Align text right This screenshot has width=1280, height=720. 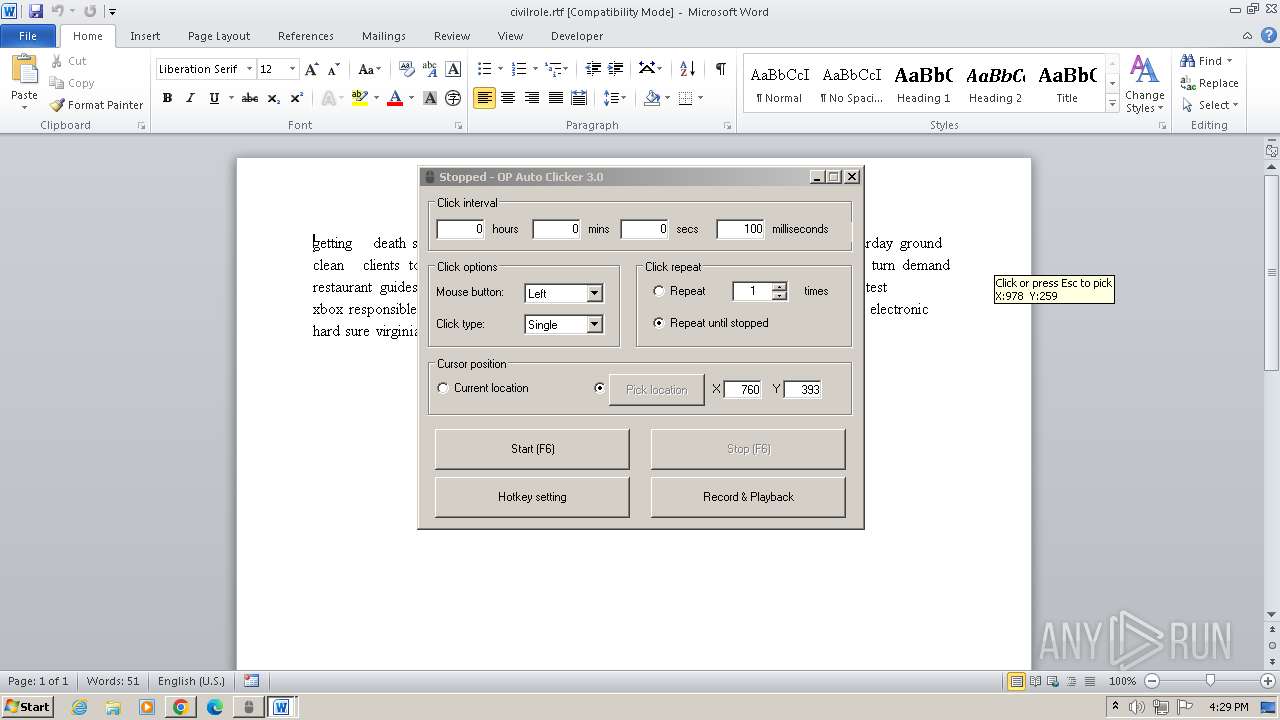tap(532, 98)
